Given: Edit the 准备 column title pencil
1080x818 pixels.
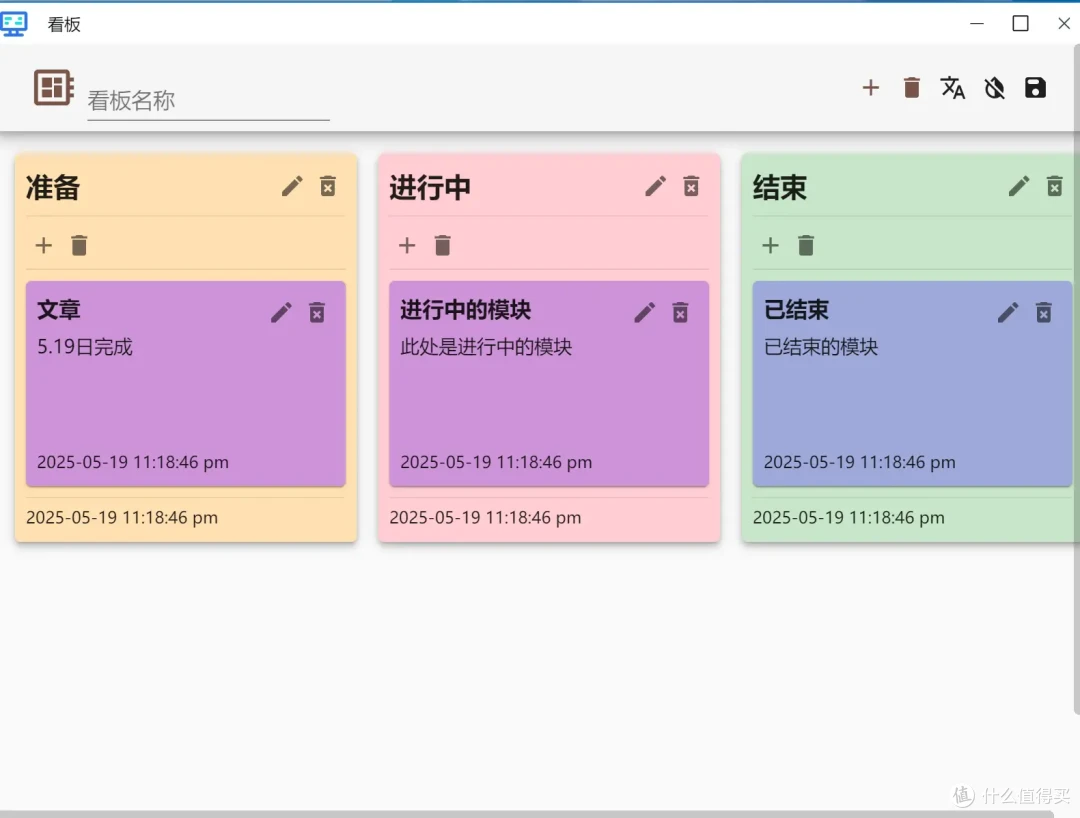Looking at the screenshot, I should click(x=292, y=186).
